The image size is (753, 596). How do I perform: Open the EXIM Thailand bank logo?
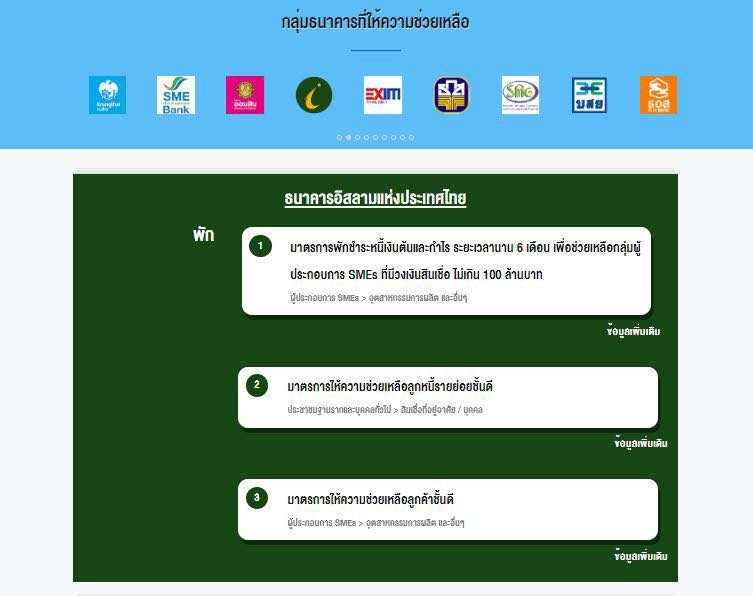pyautogui.click(x=383, y=95)
